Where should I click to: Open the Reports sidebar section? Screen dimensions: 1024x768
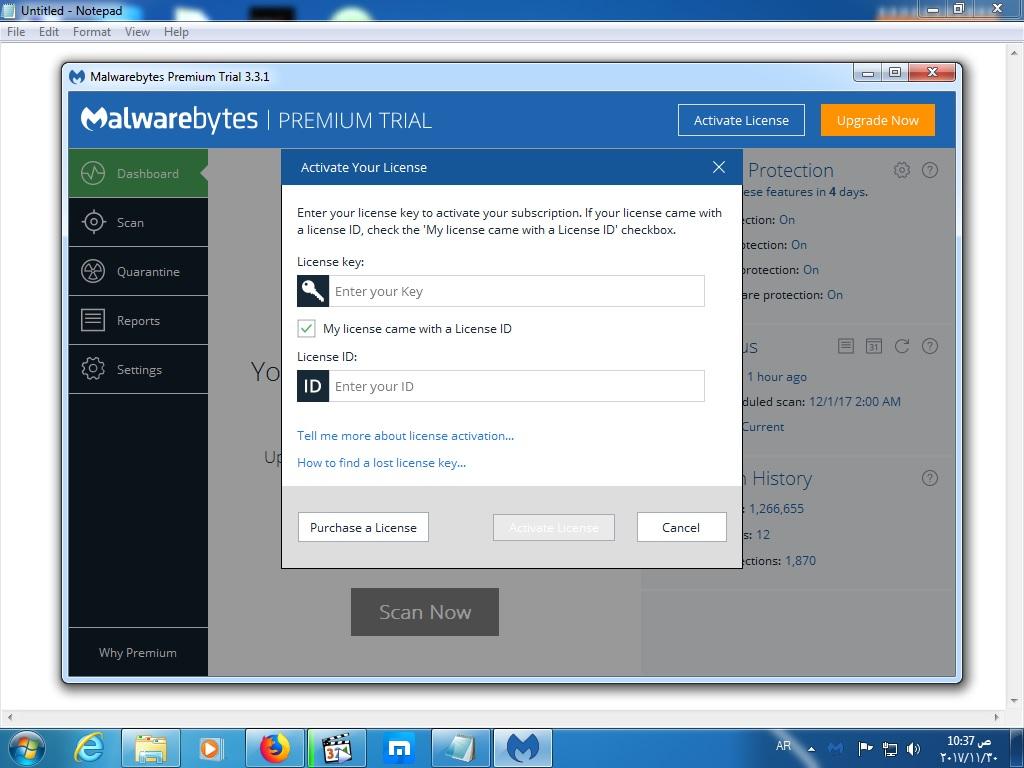138,321
